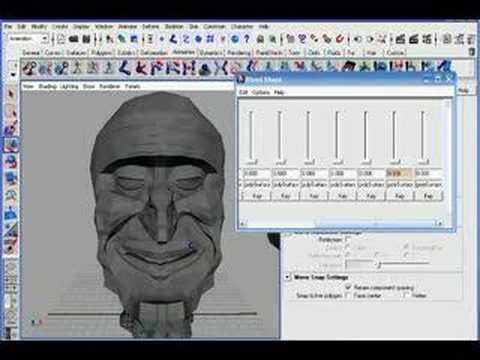Switch to the Custom shelf tab

[395, 53]
